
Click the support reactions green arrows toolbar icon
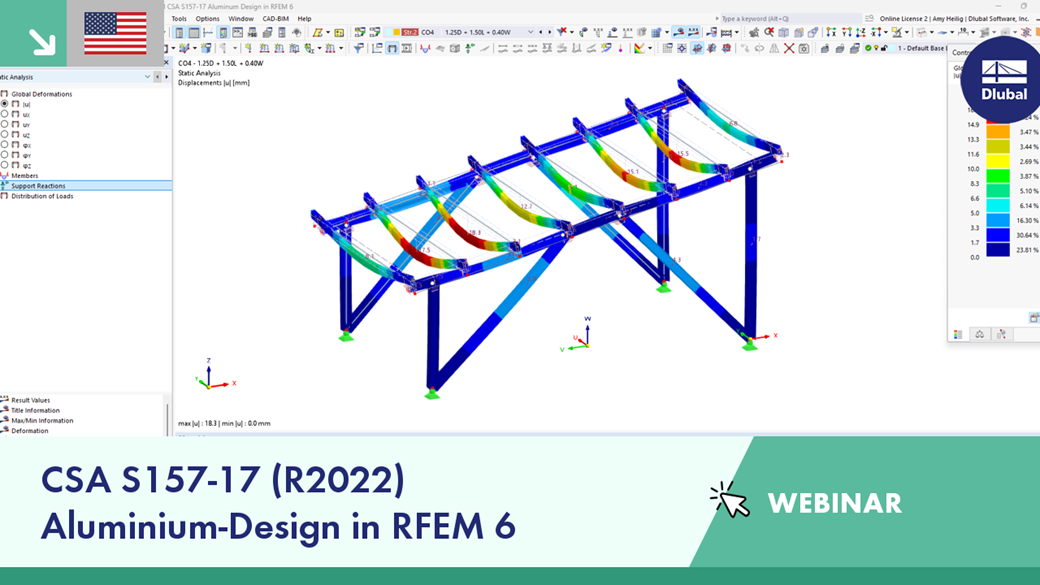(x=470, y=48)
